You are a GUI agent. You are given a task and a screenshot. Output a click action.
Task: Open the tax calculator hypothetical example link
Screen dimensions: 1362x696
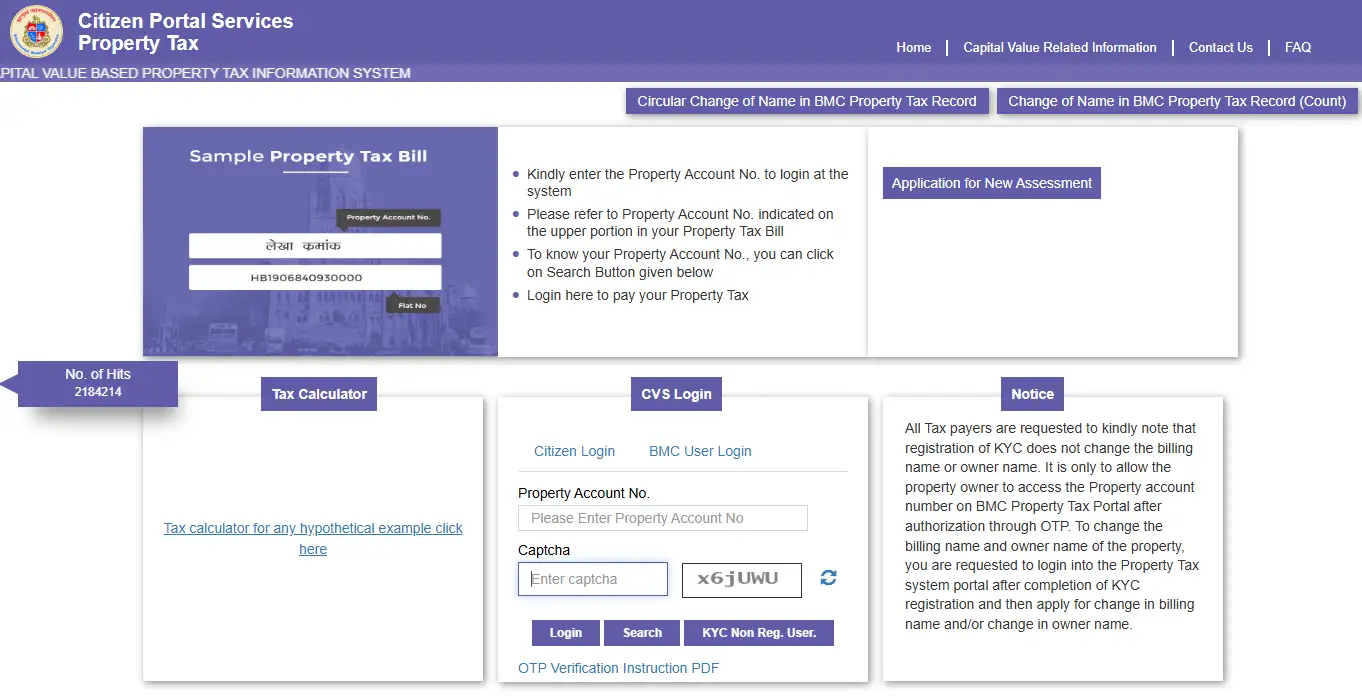pyautogui.click(x=313, y=538)
